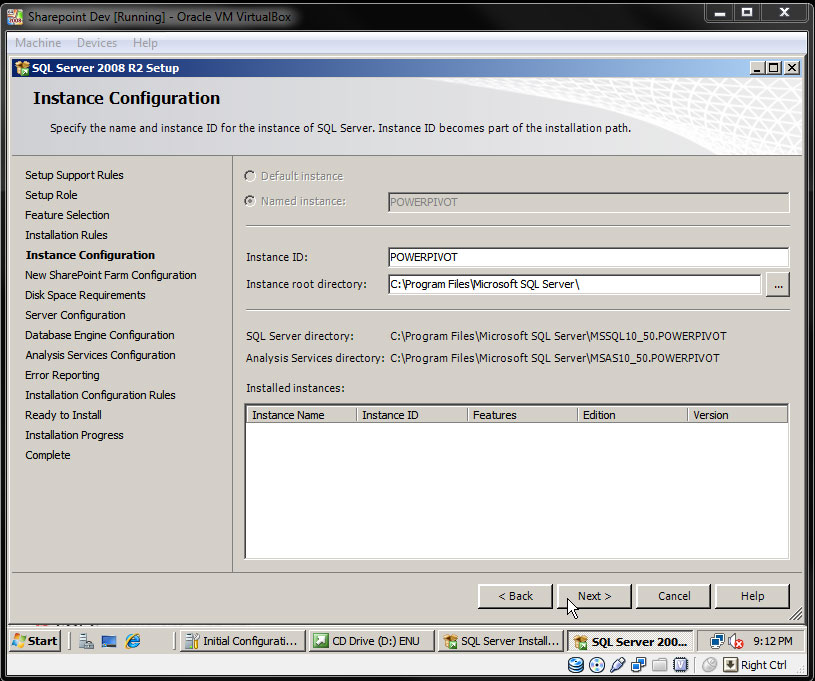
Task: Click VirtualBox hard disk activity icon
Action: coord(575,664)
